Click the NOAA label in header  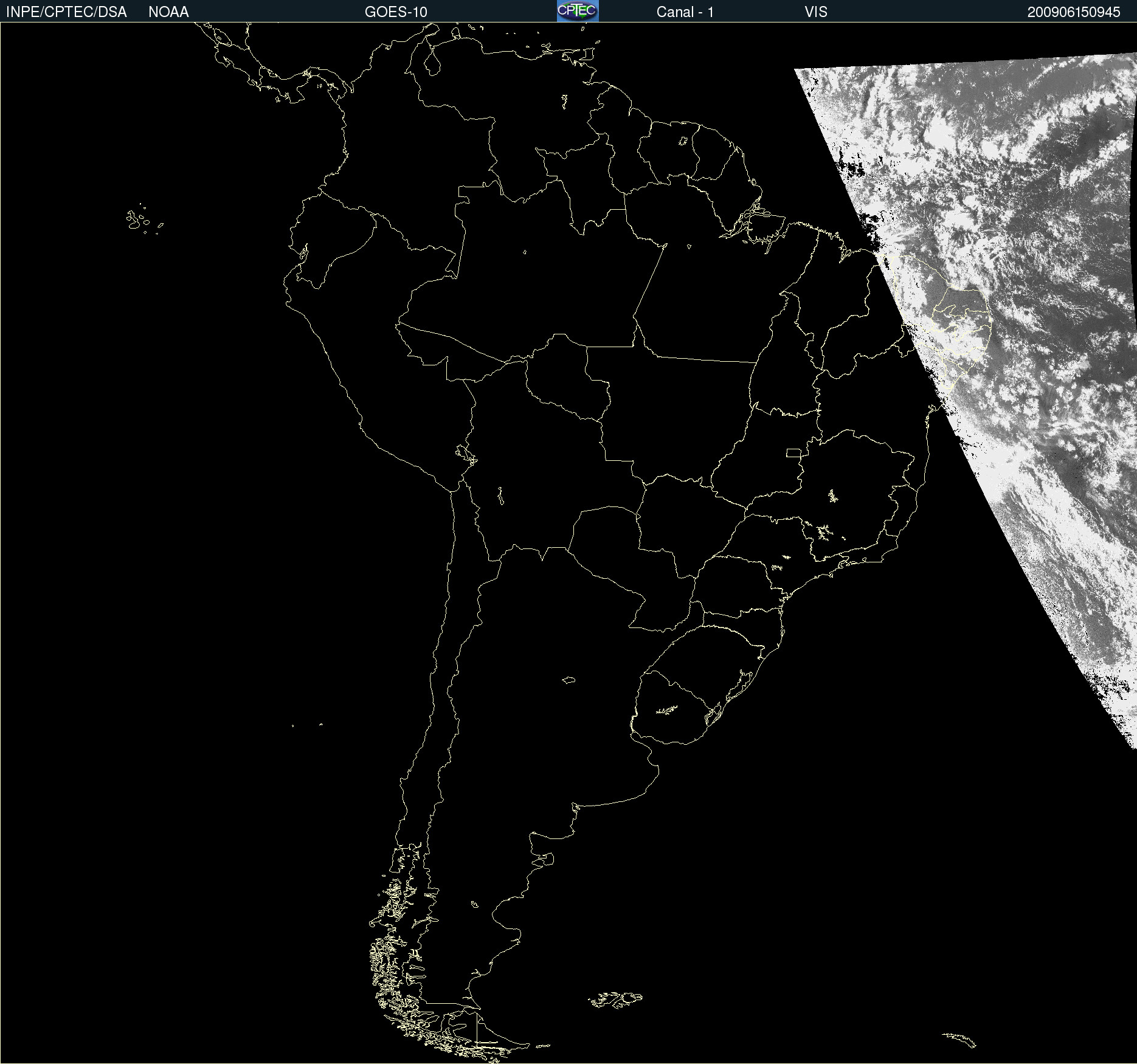pyautogui.click(x=168, y=12)
